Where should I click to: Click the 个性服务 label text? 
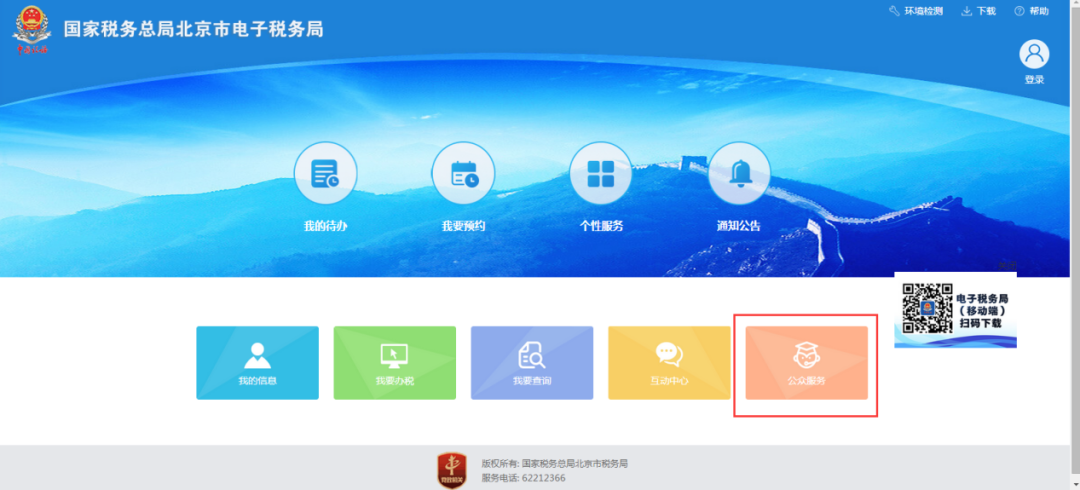601,226
